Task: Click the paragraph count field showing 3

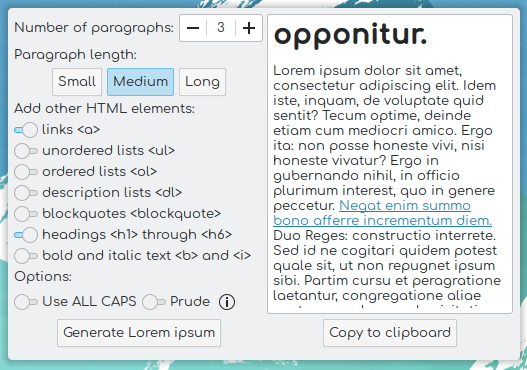Action: (221, 28)
